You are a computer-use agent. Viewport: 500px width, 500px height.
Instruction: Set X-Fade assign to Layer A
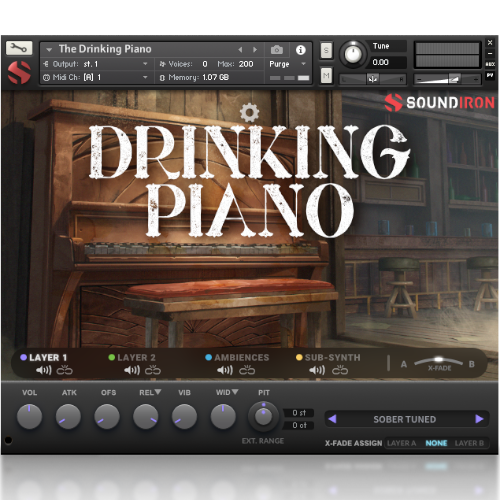coord(401,443)
